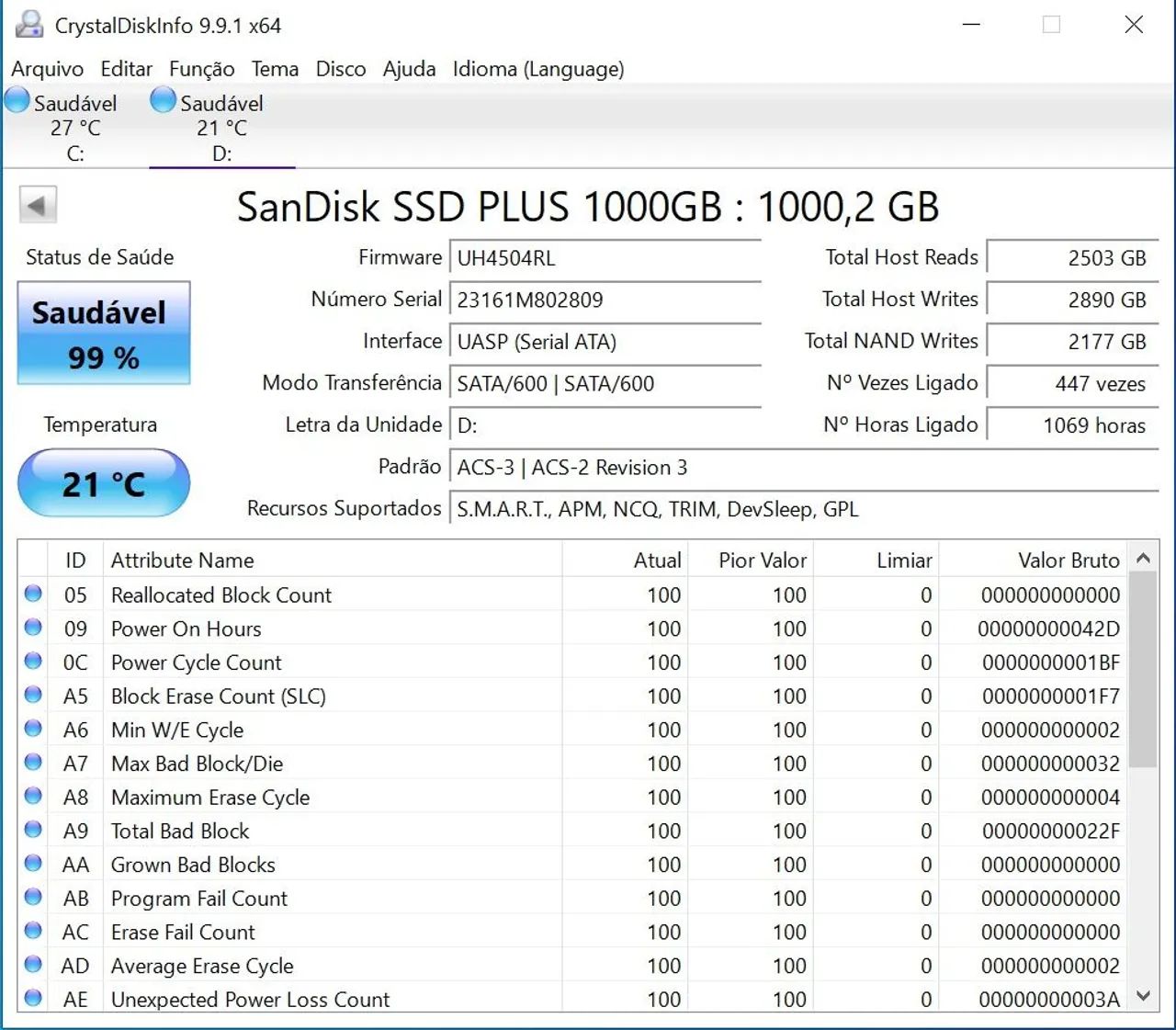Click the Saudável 99 % health status button
The height and width of the screenshot is (1030, 1176).
coord(104,333)
